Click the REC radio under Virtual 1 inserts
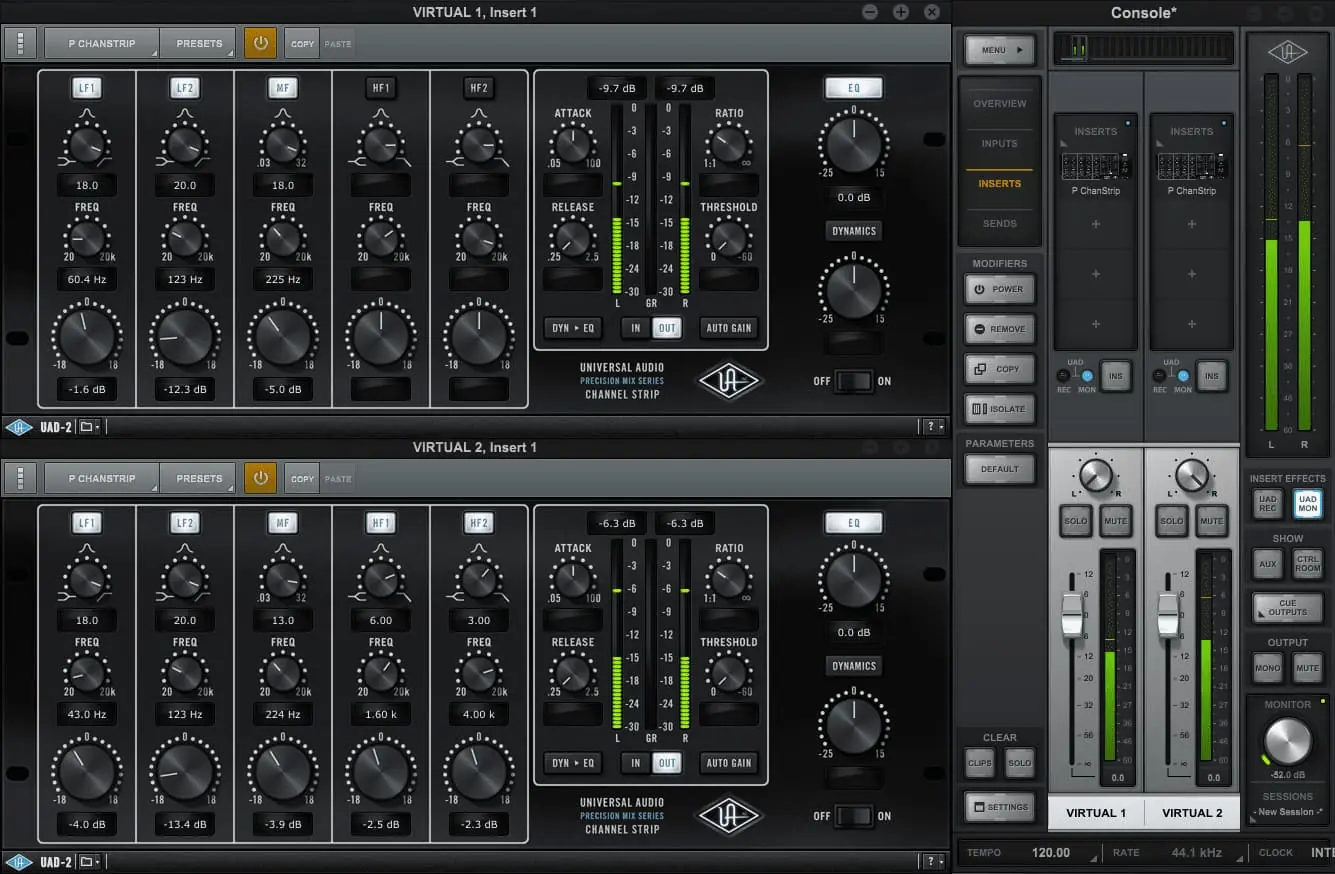The image size is (1335, 874). [1064, 375]
